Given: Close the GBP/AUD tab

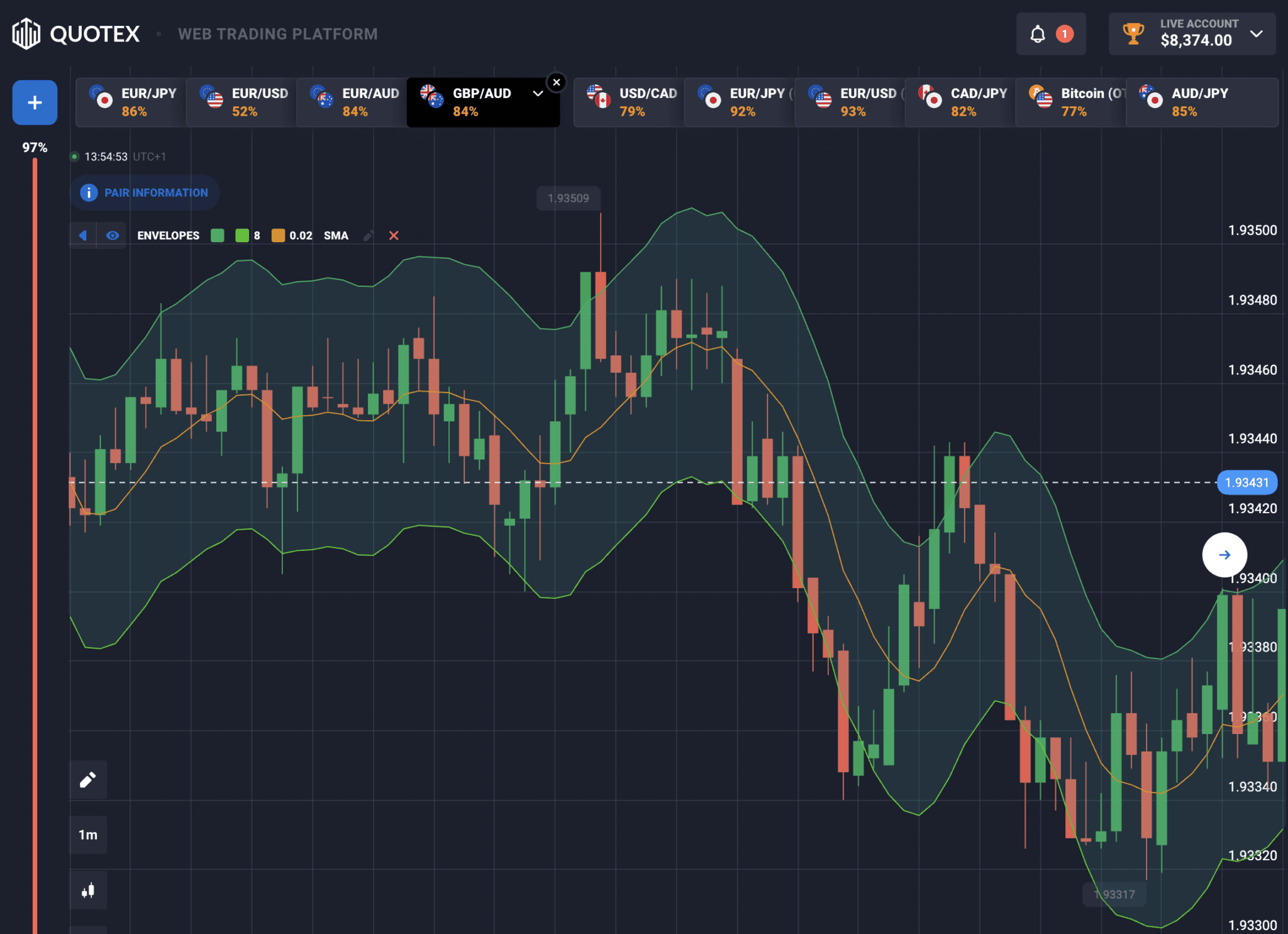Looking at the screenshot, I should point(557,82).
